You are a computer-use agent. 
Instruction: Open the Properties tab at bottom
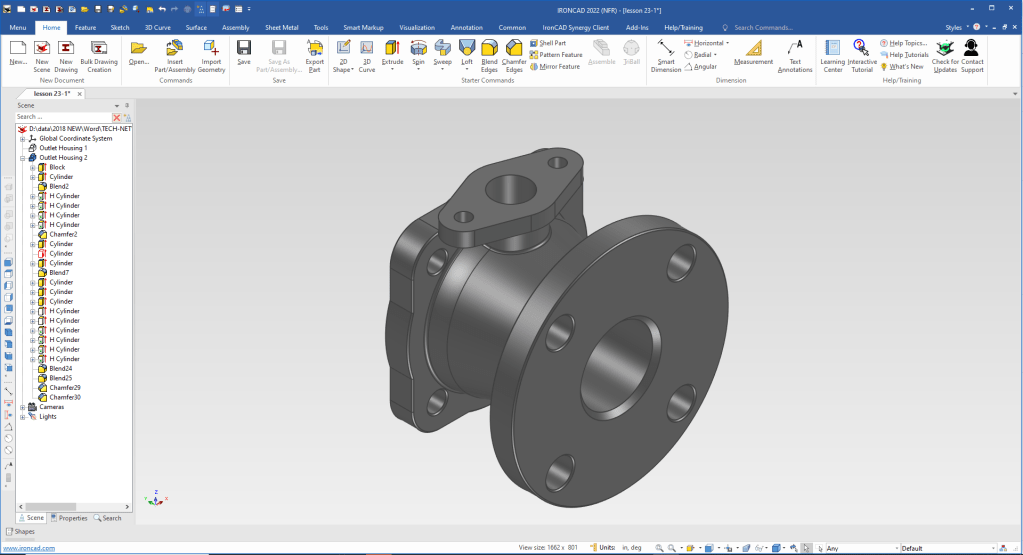click(69, 518)
